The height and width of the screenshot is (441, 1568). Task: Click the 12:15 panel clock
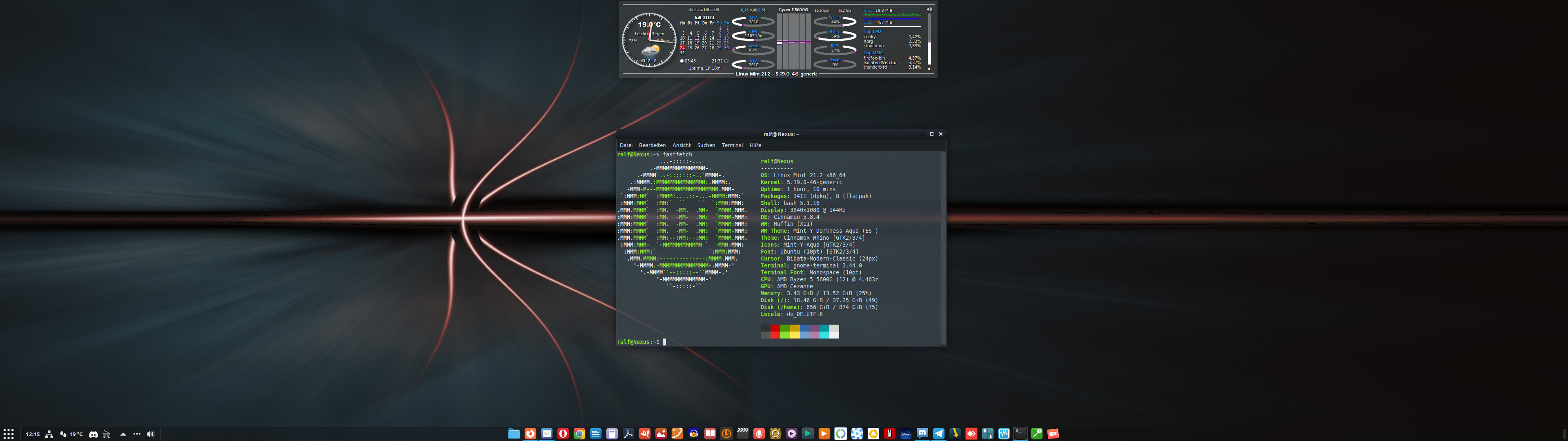coord(33,434)
